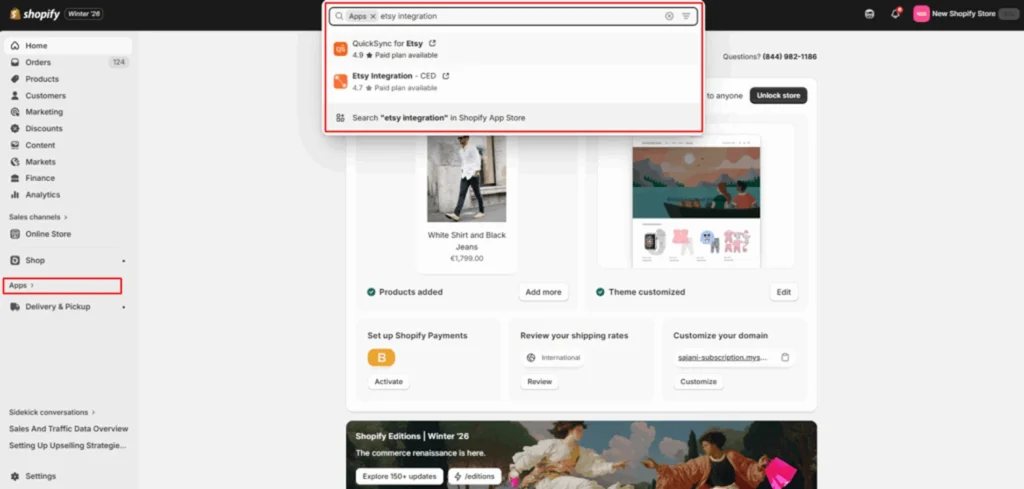Open Products in sidebar
The height and width of the screenshot is (489, 1024).
68,79
